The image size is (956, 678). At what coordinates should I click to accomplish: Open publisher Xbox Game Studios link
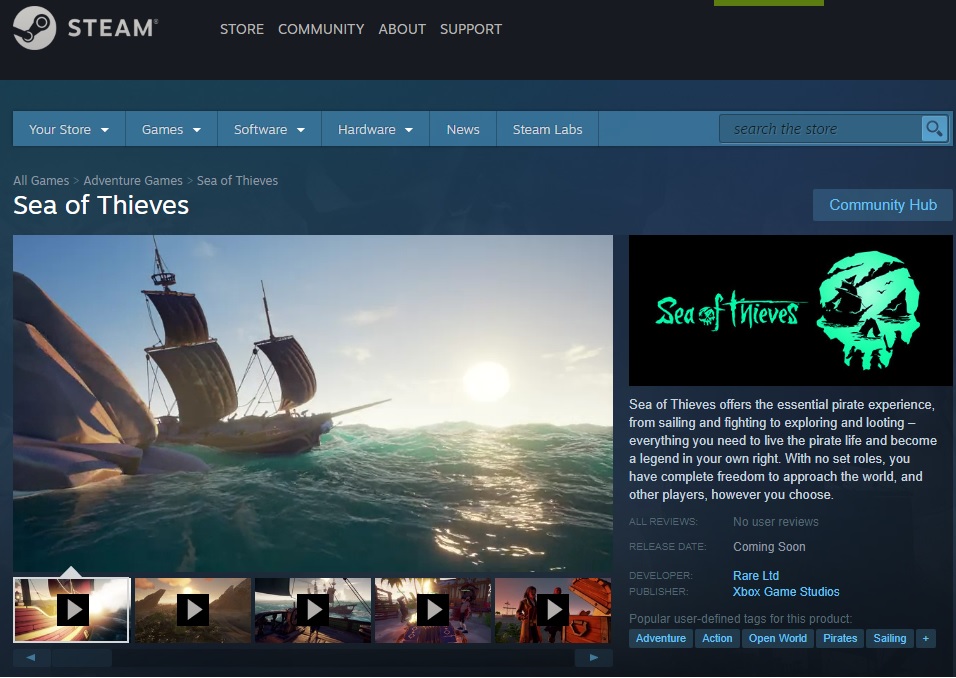[x=786, y=591]
